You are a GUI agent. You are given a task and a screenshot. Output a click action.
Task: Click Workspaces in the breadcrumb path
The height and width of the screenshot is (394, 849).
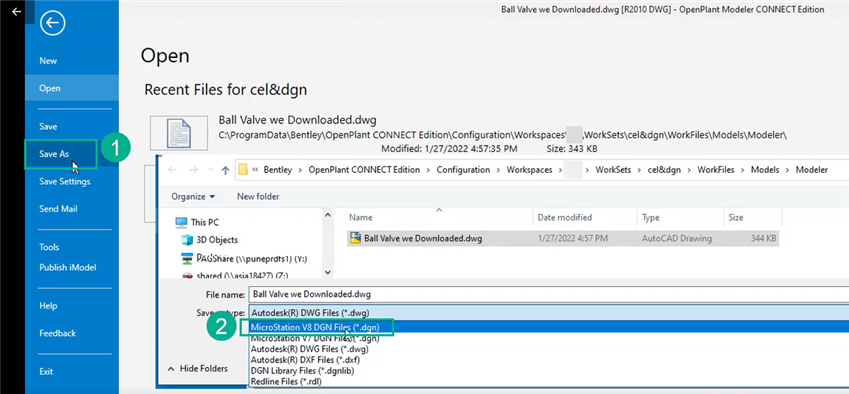(529, 170)
